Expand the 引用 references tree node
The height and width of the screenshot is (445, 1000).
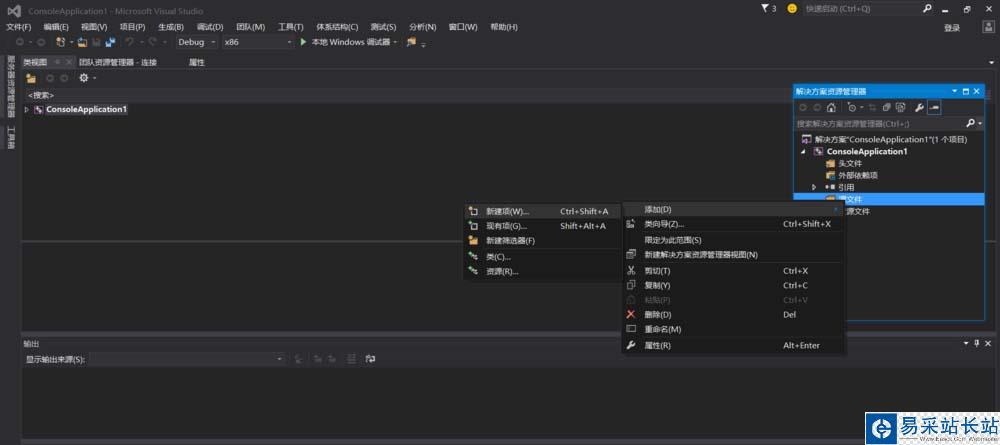pyautogui.click(x=814, y=187)
